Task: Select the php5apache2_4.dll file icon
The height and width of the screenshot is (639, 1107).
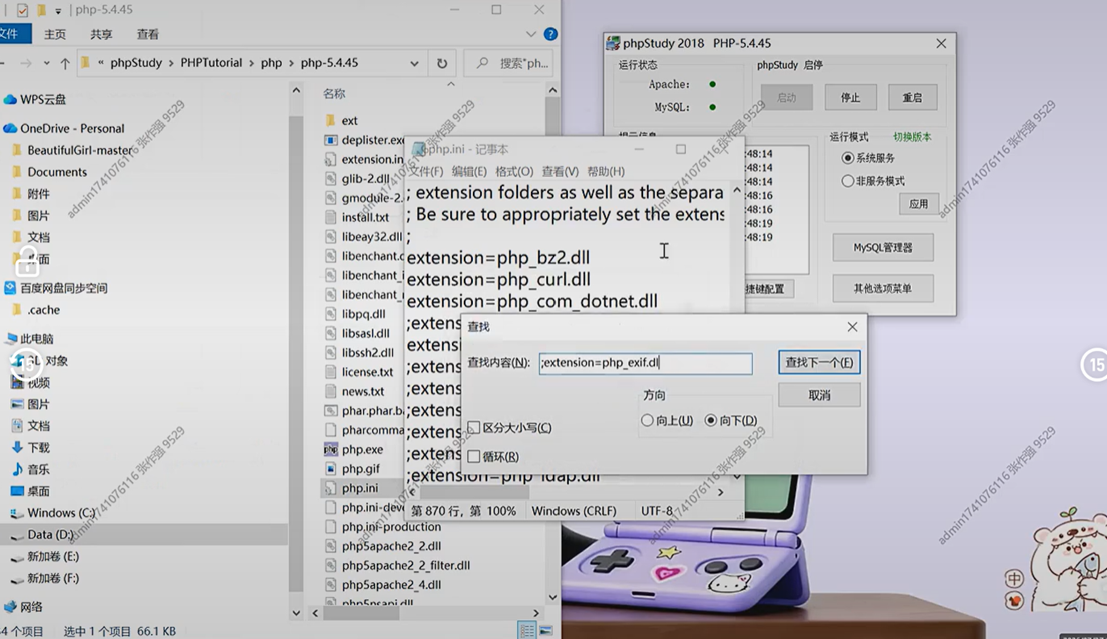Action: (x=330, y=585)
